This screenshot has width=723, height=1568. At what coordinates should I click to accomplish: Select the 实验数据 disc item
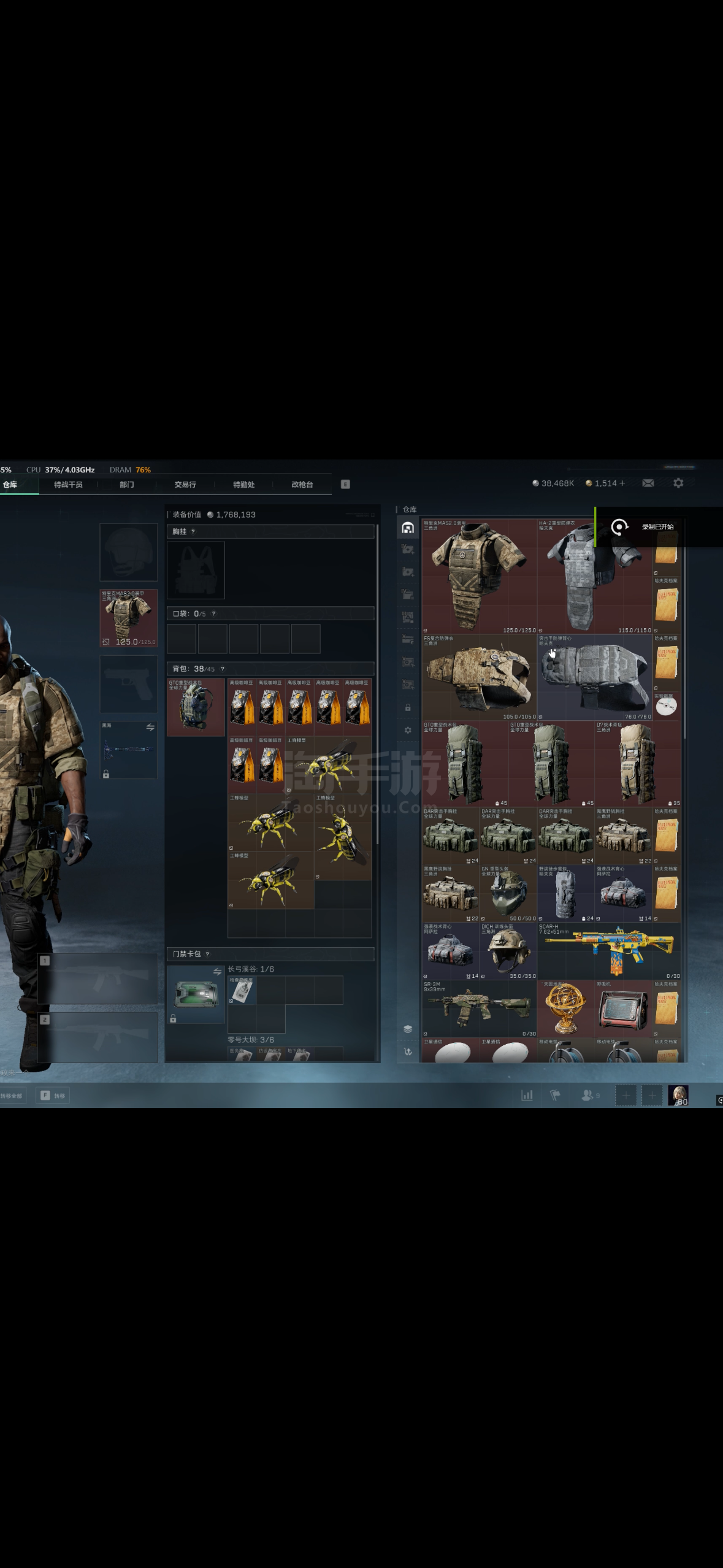click(x=667, y=705)
